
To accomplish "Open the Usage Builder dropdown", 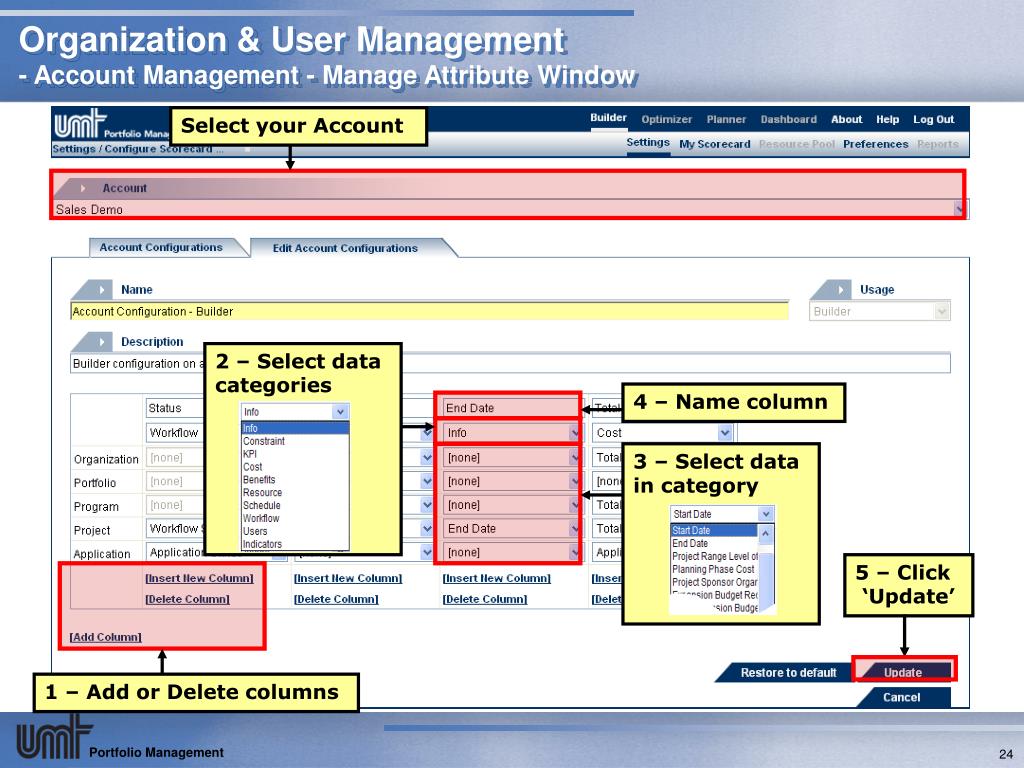I will tap(942, 312).
